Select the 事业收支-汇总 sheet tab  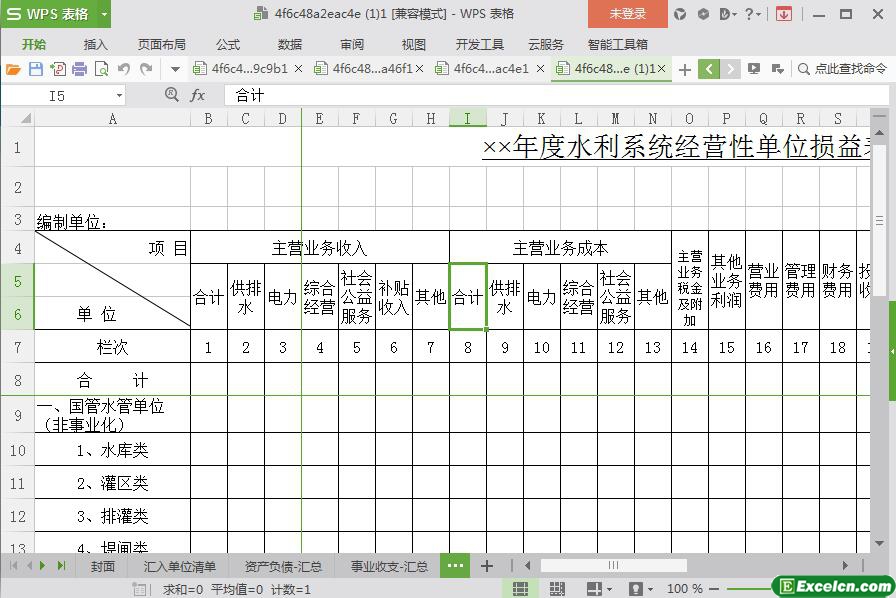389,567
